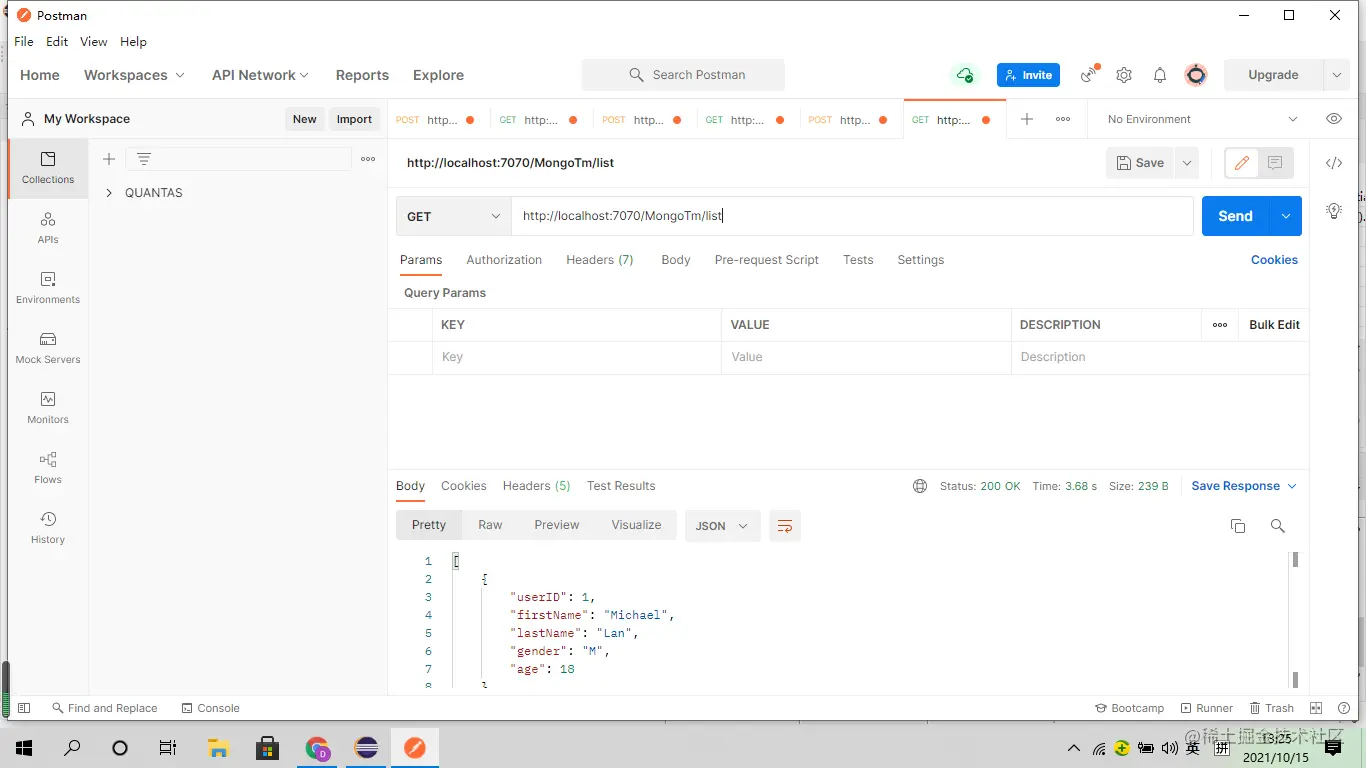
Task: Create new collection with plus icon
Action: [109, 159]
